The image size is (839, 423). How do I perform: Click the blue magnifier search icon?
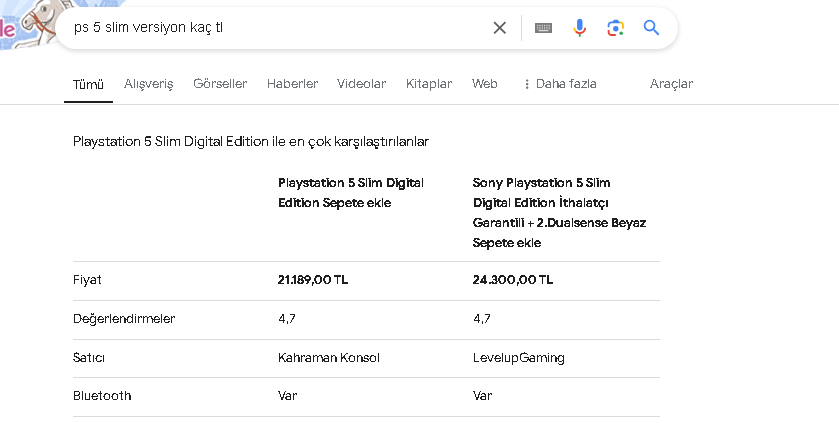652,28
